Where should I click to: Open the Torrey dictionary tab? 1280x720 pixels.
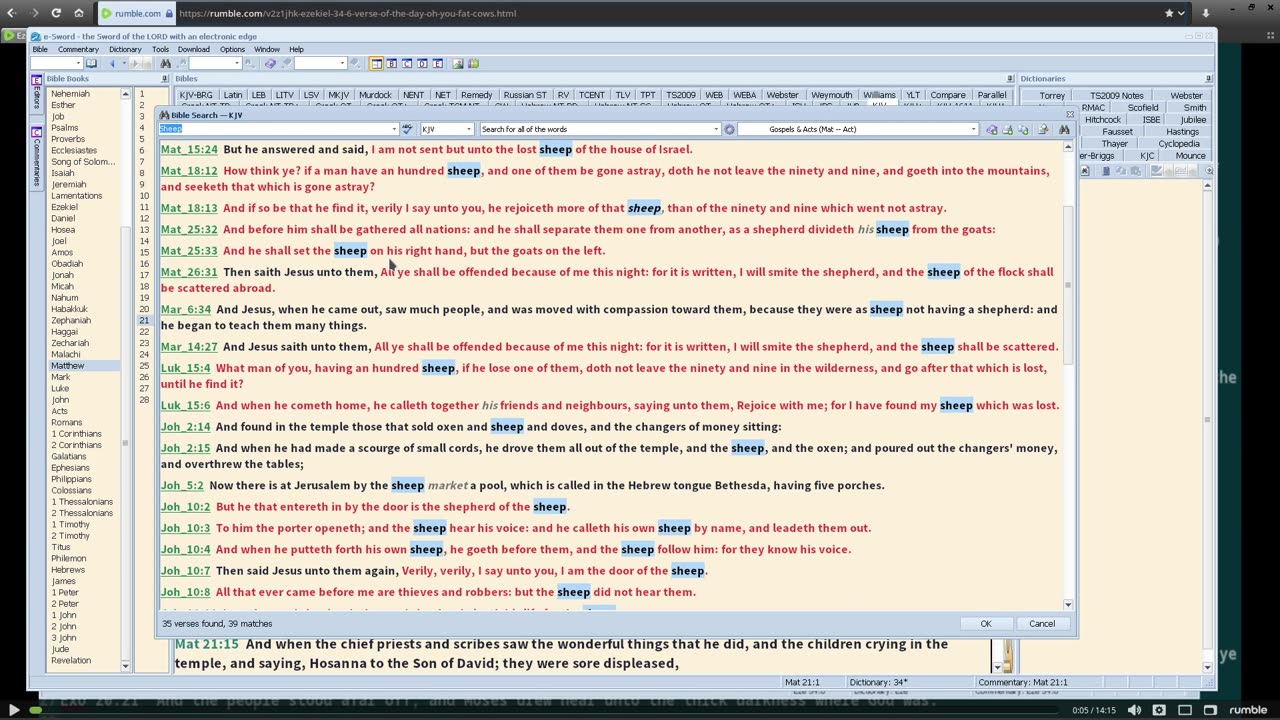pyautogui.click(x=1052, y=96)
